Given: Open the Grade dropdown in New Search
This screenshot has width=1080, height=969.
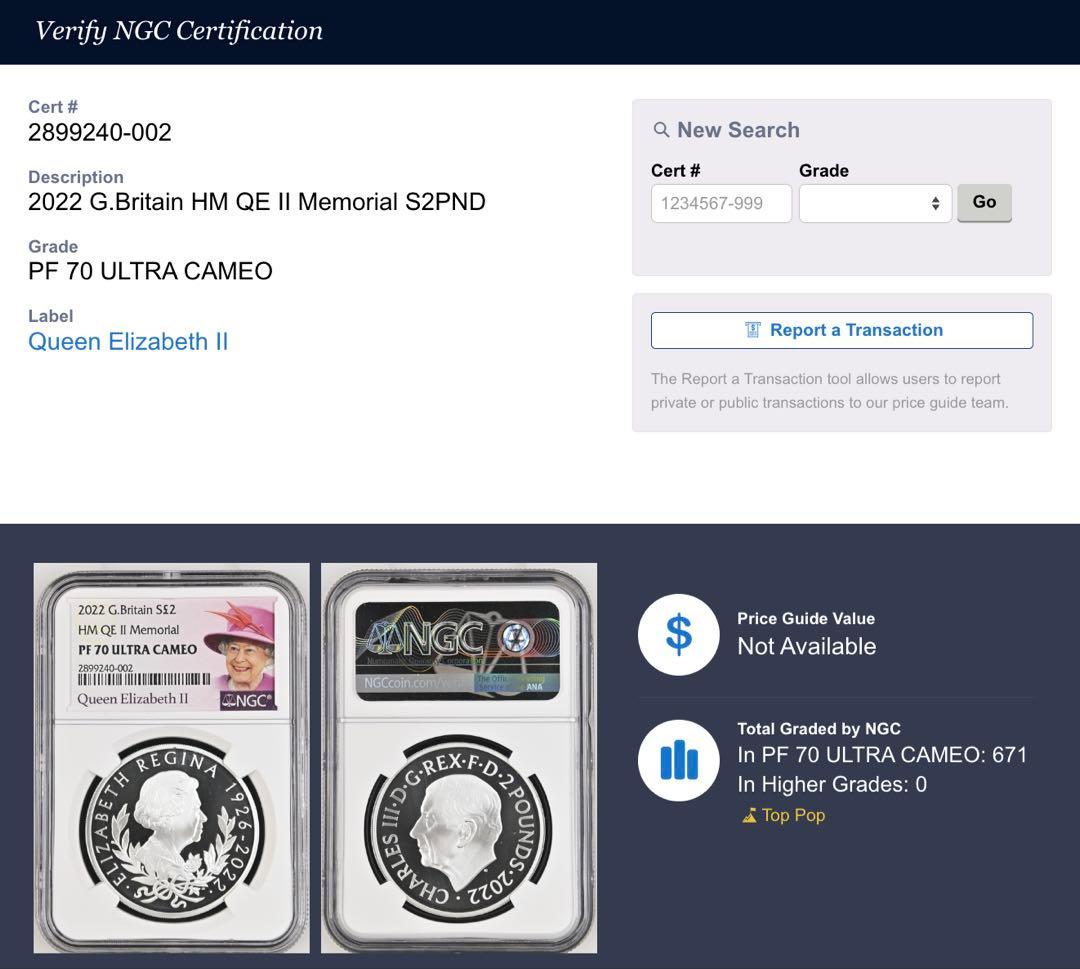Looking at the screenshot, I should click(875, 203).
